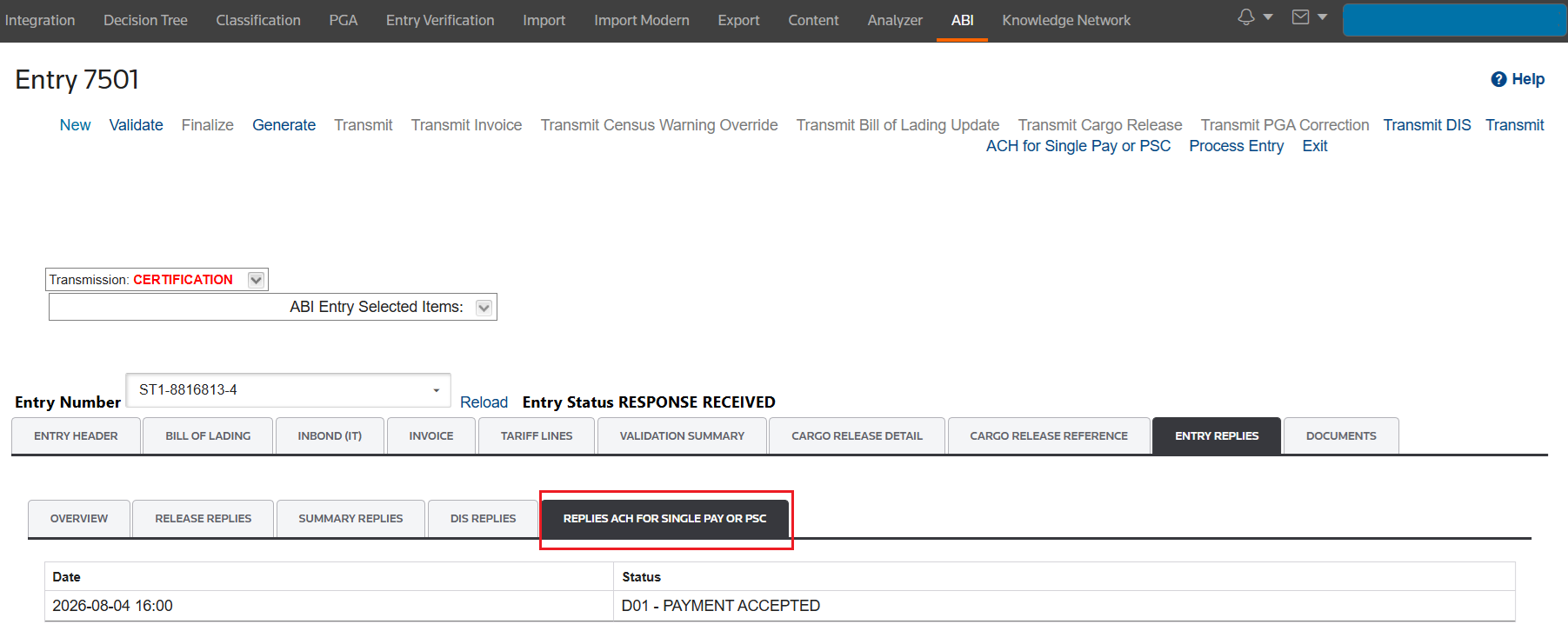Screen dimensions: 1568x631
Task: Click the Help question mark icon
Action: (1498, 79)
